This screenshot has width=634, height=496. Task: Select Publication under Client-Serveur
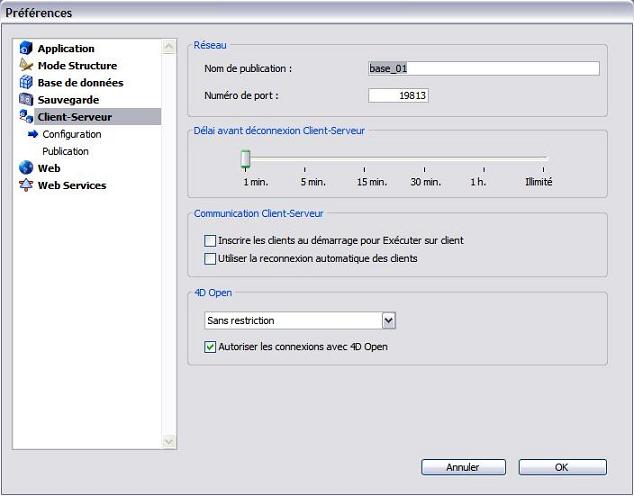(x=65, y=151)
